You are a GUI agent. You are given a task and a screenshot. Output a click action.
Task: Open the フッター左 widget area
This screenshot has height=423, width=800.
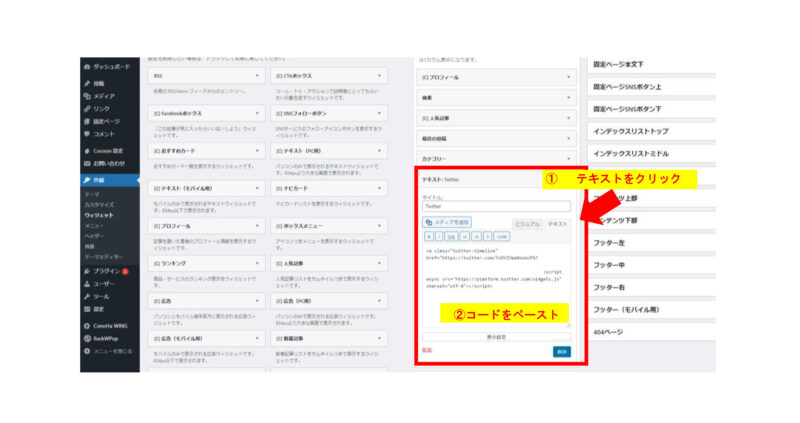coord(652,243)
